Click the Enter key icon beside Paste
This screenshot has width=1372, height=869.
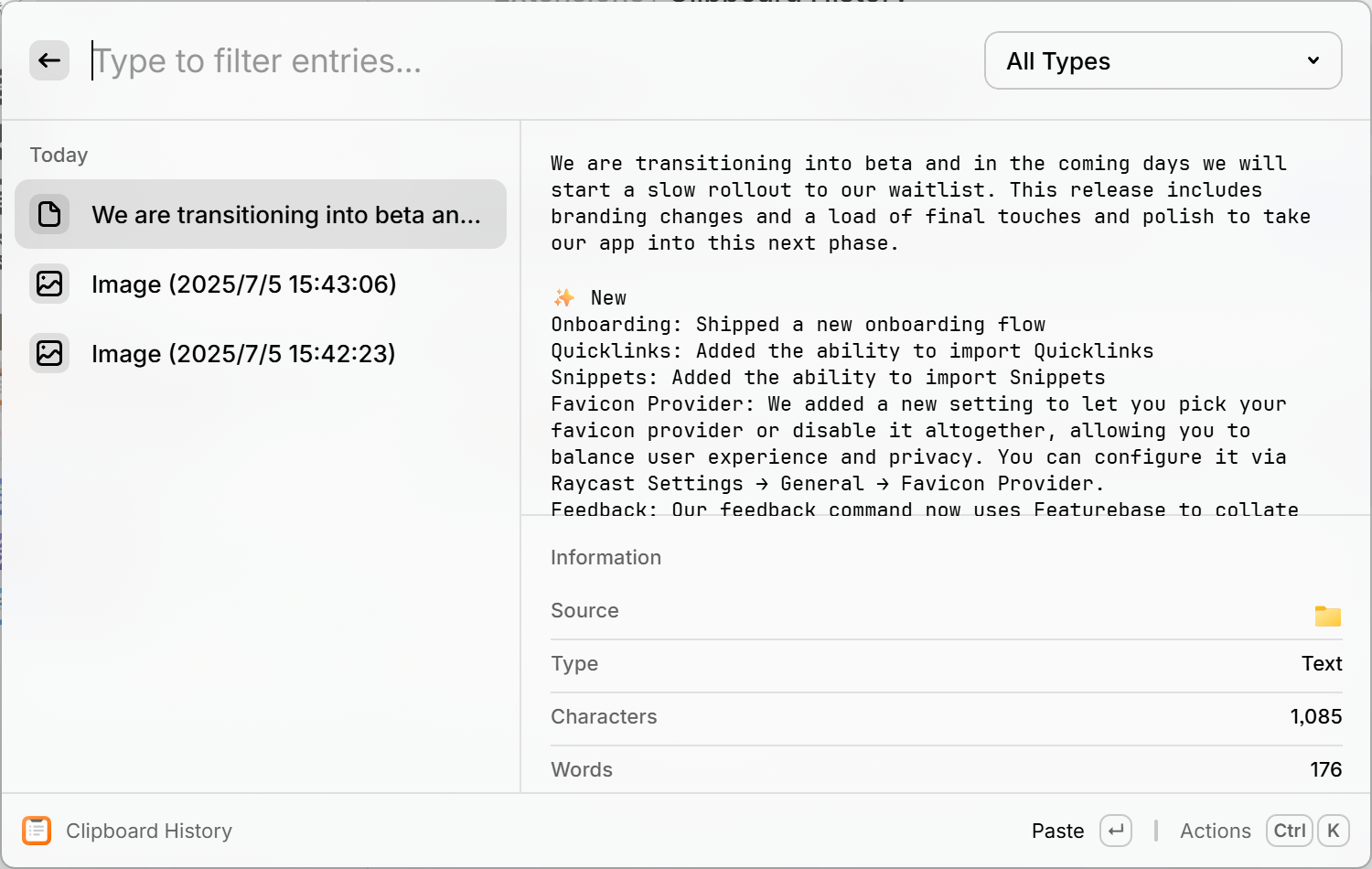pyautogui.click(x=1116, y=831)
